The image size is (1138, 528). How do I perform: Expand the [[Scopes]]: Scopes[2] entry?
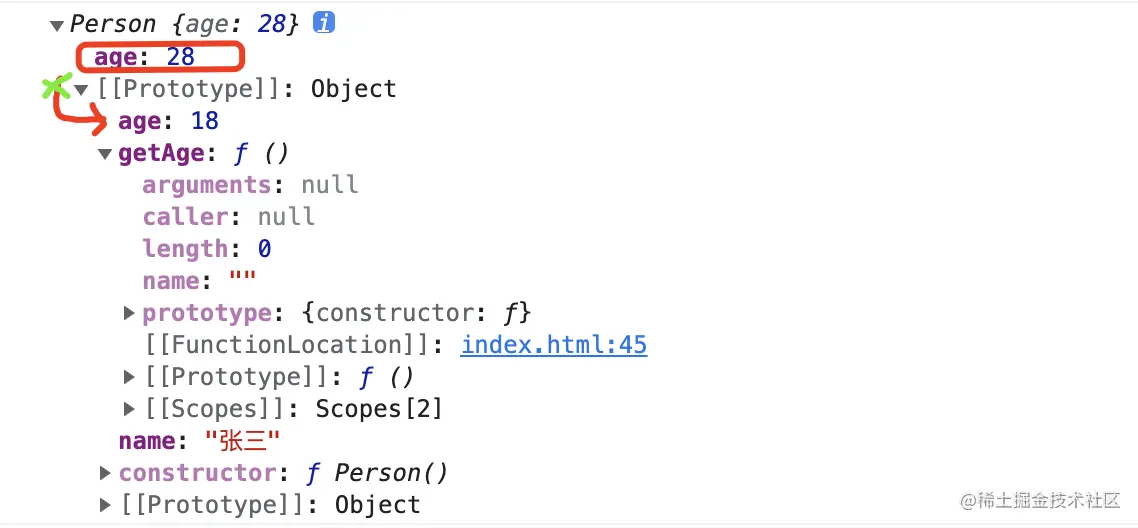coord(129,409)
